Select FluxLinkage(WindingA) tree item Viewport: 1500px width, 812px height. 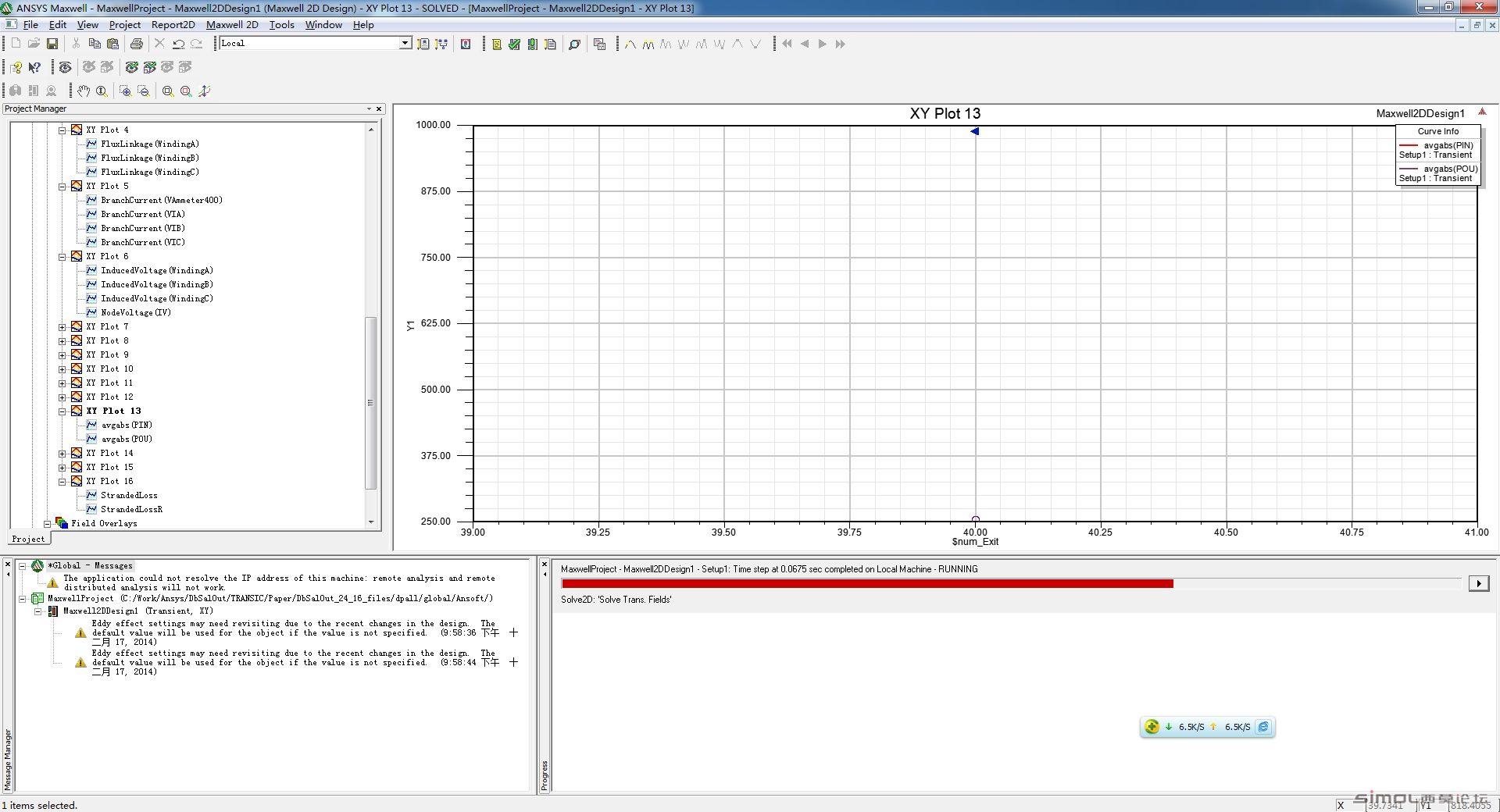[x=150, y=144]
